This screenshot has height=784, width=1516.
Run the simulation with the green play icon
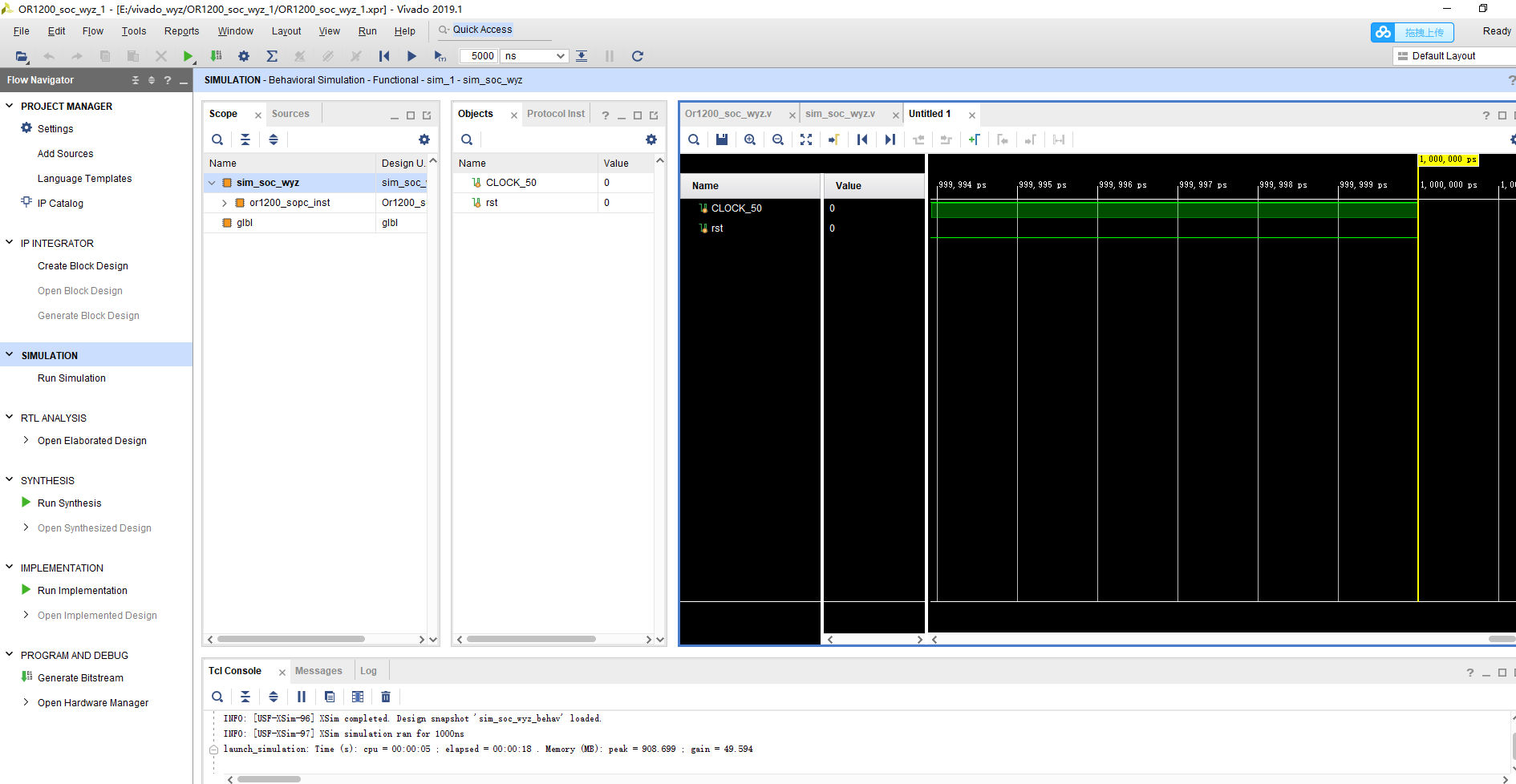tap(188, 56)
